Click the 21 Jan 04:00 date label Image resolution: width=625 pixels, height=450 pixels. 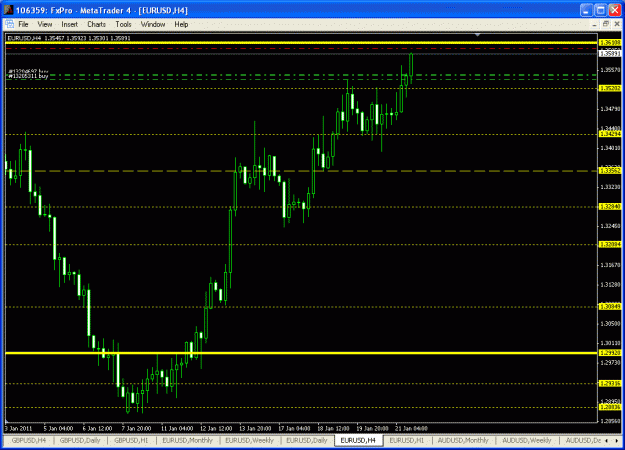tap(411, 428)
